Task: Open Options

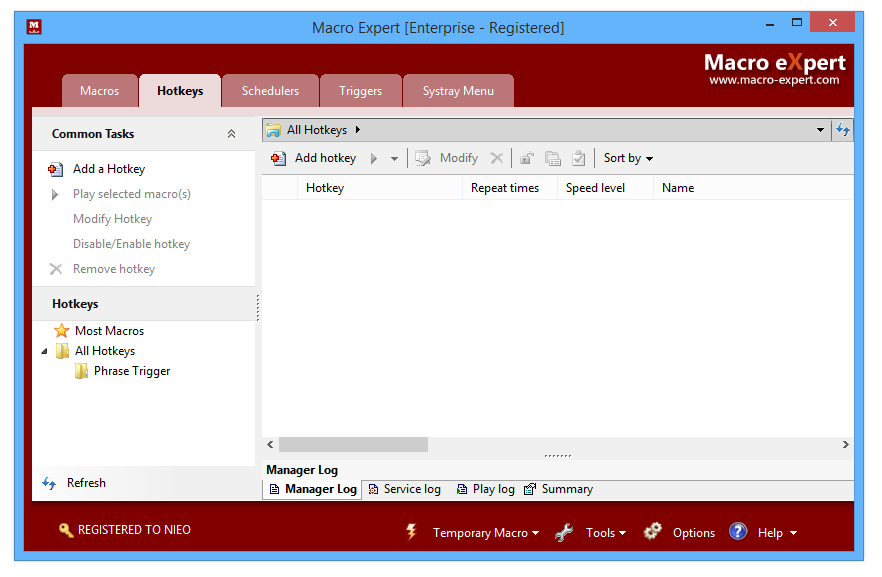Action: (x=694, y=533)
